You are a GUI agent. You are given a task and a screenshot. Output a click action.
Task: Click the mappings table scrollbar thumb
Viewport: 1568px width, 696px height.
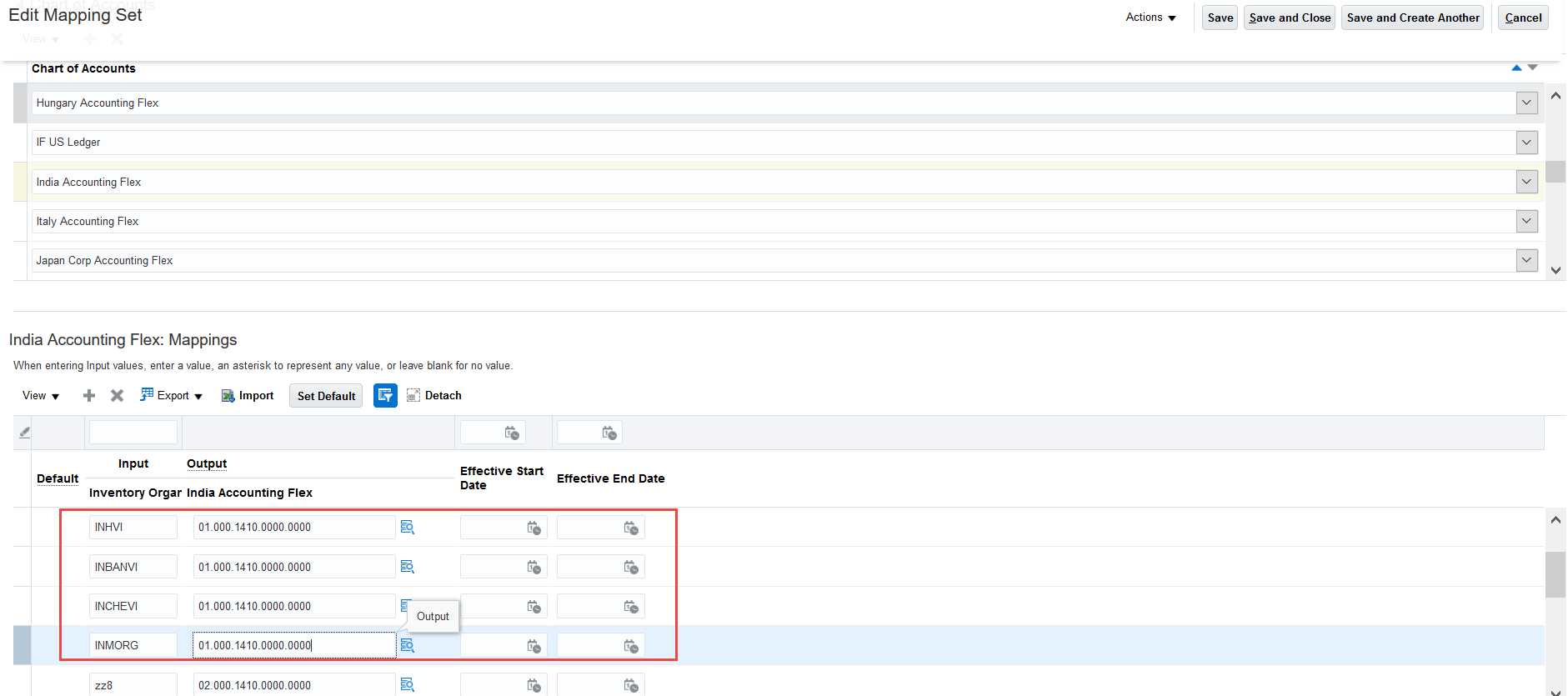[x=1555, y=574]
